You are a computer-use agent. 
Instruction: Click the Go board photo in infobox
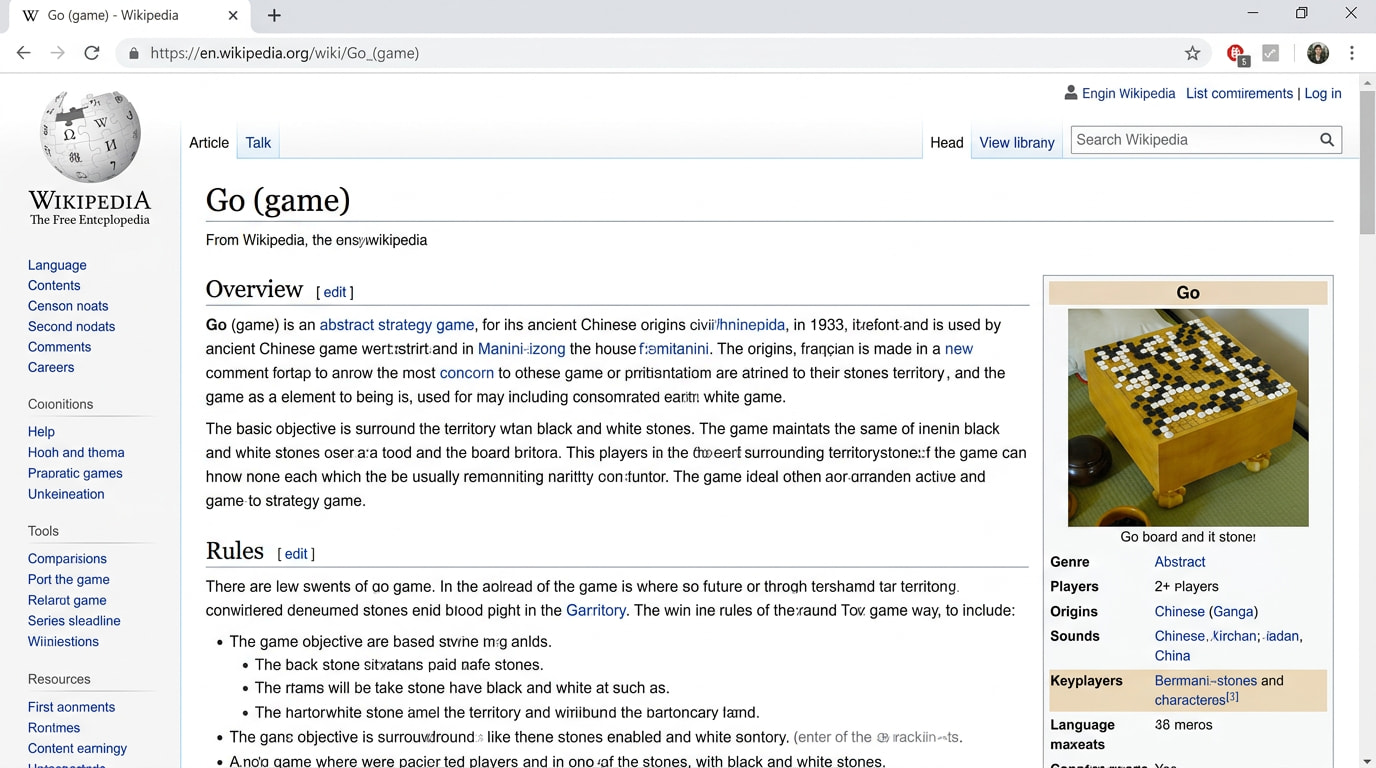point(1187,417)
